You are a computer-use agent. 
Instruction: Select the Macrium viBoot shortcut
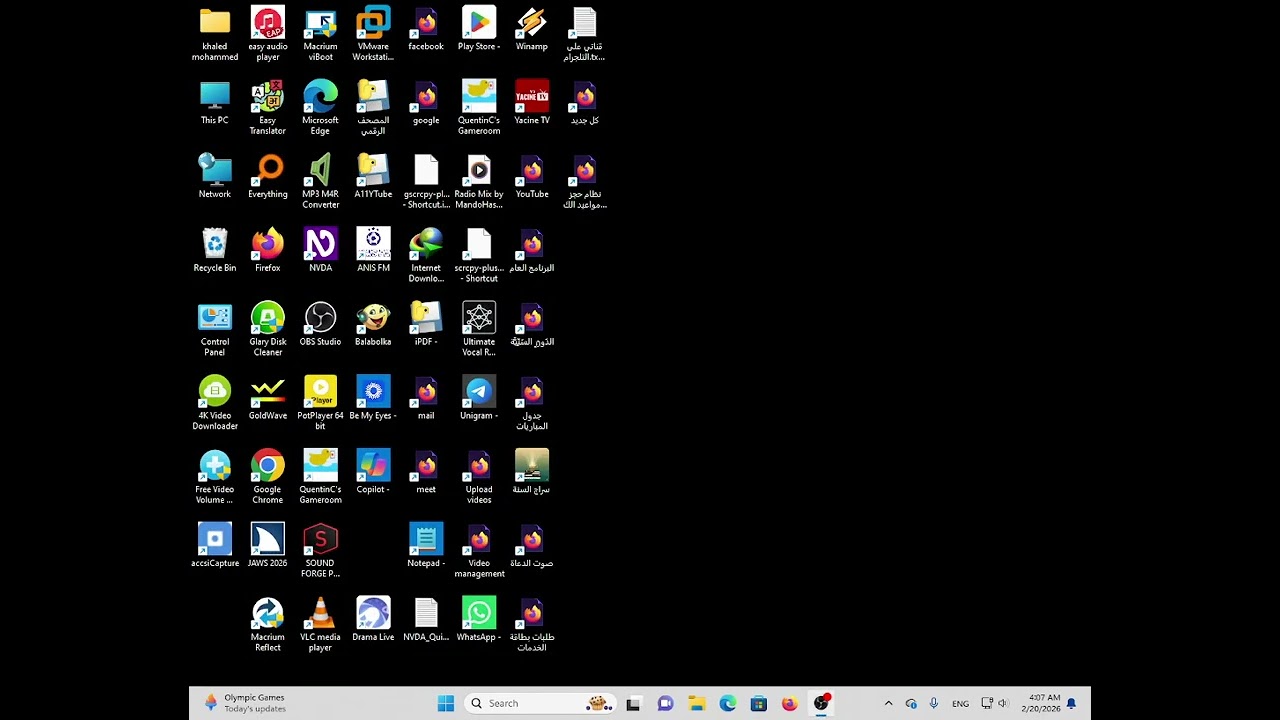(320, 33)
